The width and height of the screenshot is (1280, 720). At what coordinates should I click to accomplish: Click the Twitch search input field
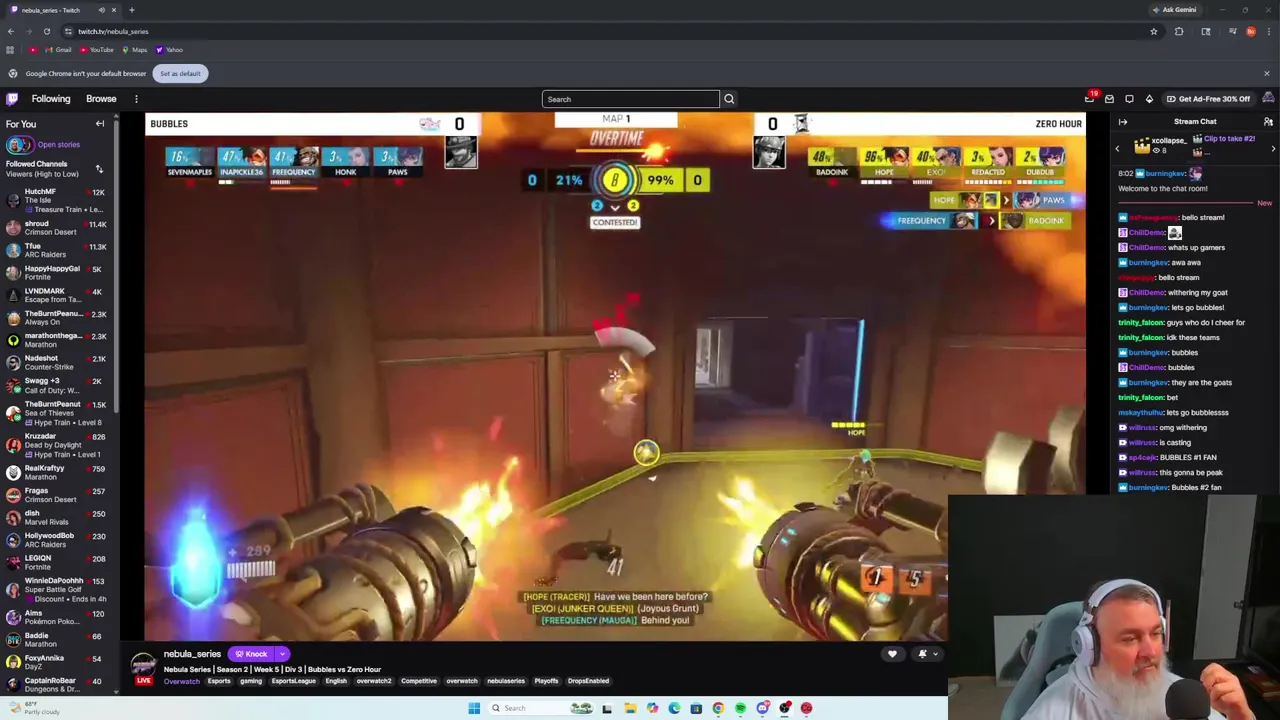[630, 99]
